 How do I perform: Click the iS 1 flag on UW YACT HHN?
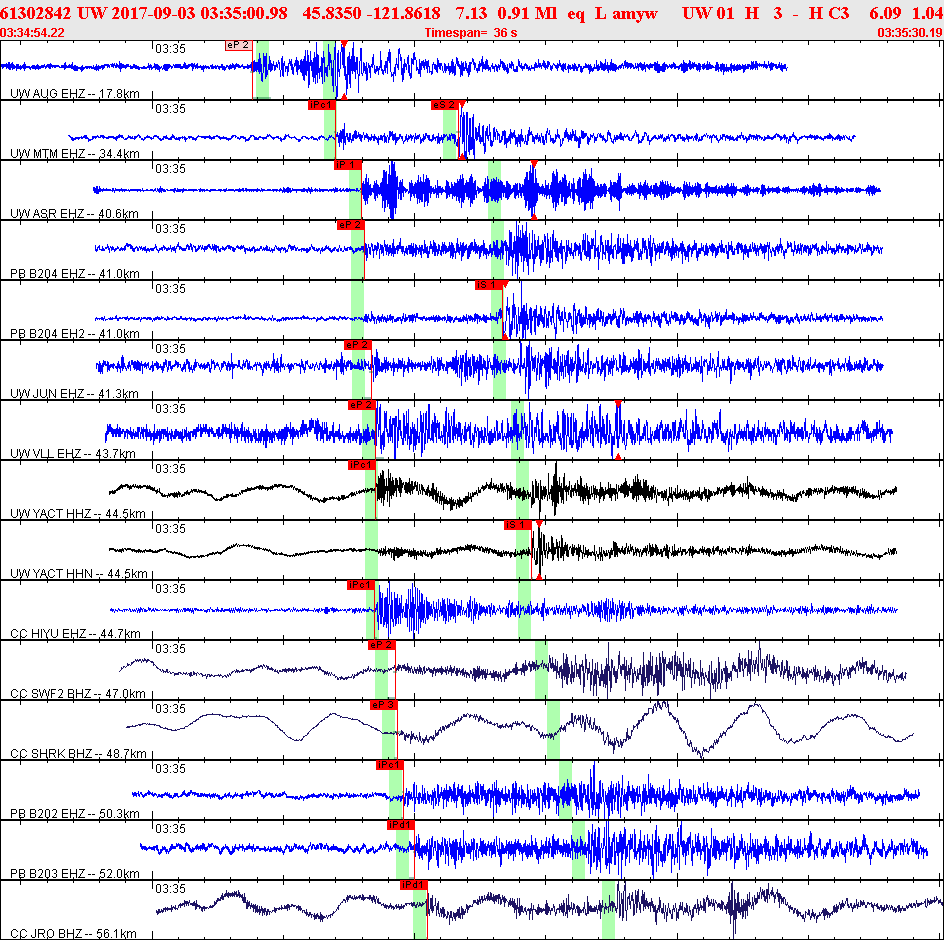pos(517,525)
